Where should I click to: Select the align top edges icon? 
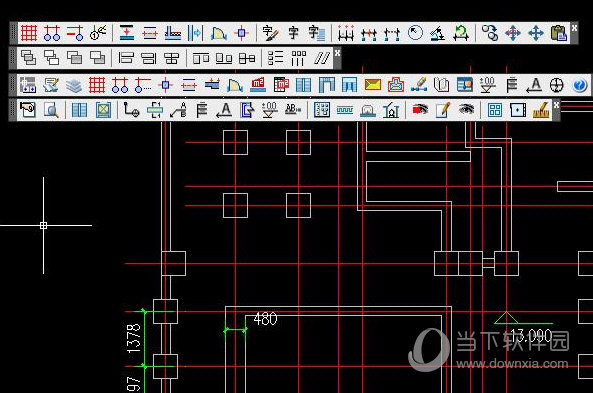pos(201,58)
